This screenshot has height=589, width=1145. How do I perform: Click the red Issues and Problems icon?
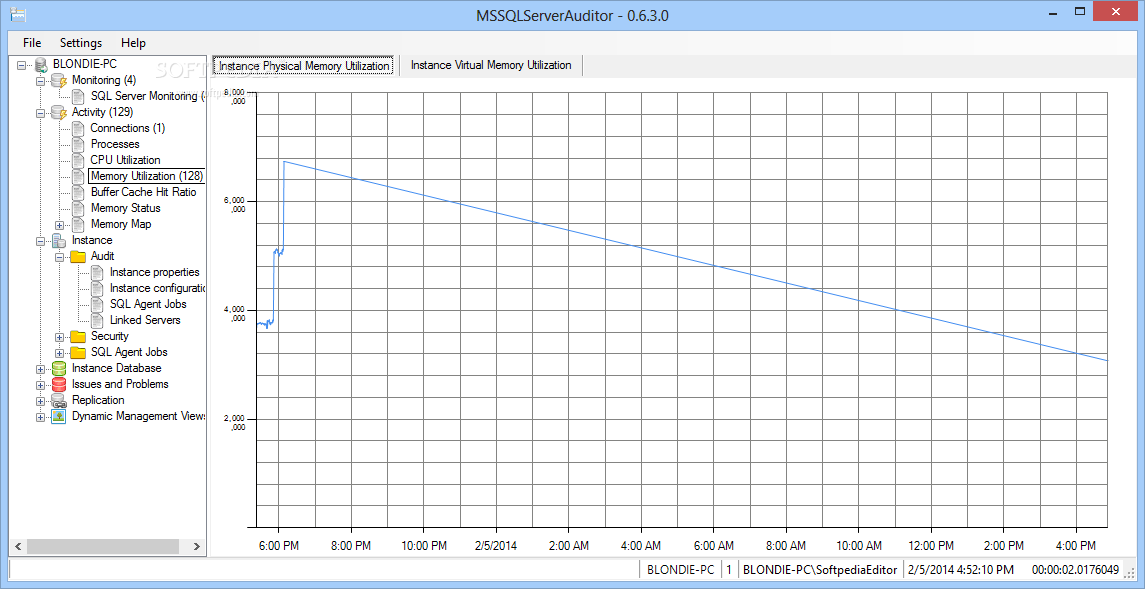point(59,385)
